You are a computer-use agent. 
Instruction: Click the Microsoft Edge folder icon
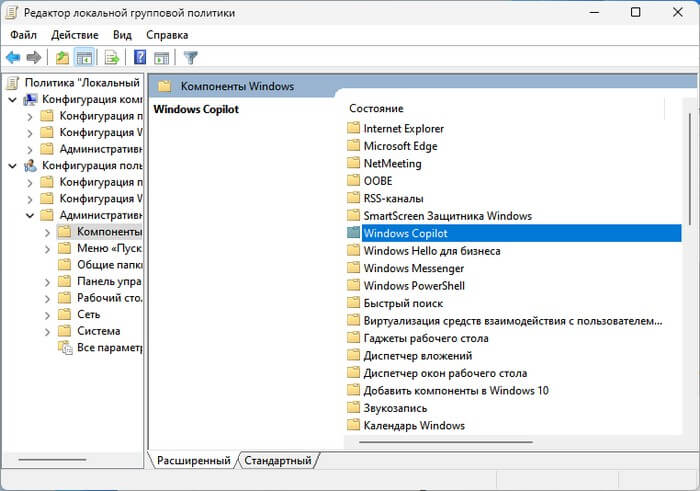coord(354,146)
